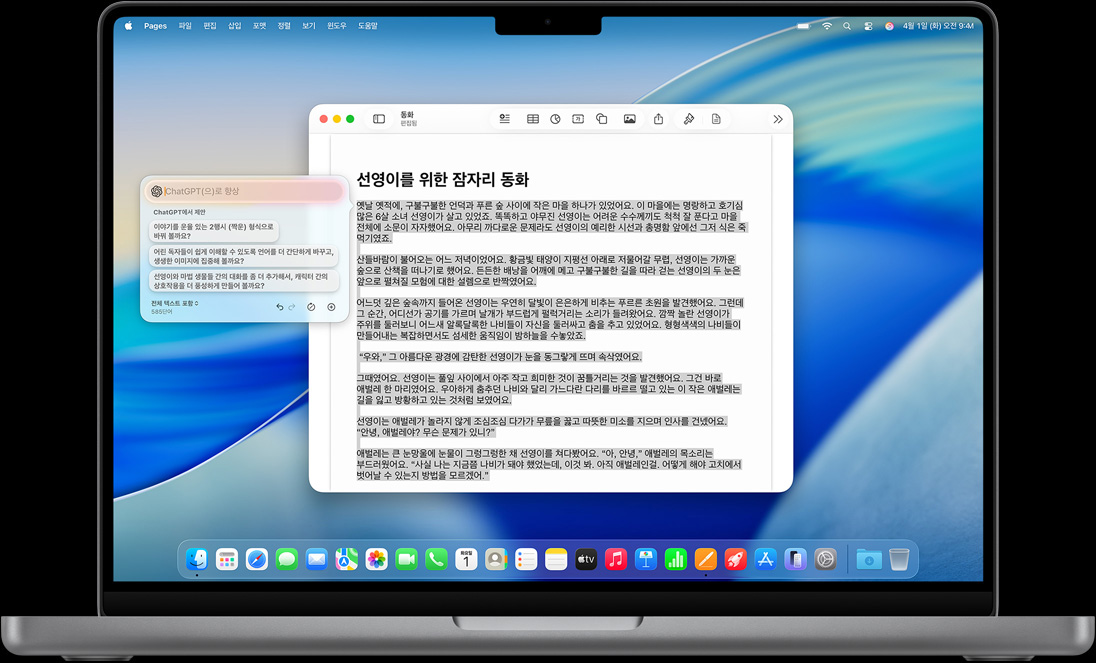Open Mail from the Dock

[317, 559]
